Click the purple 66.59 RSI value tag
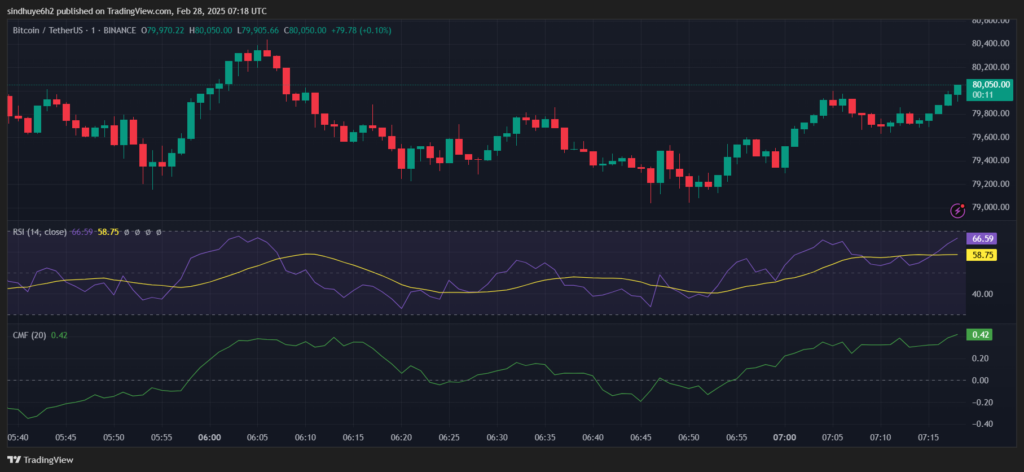The image size is (1024, 472). pos(980,240)
